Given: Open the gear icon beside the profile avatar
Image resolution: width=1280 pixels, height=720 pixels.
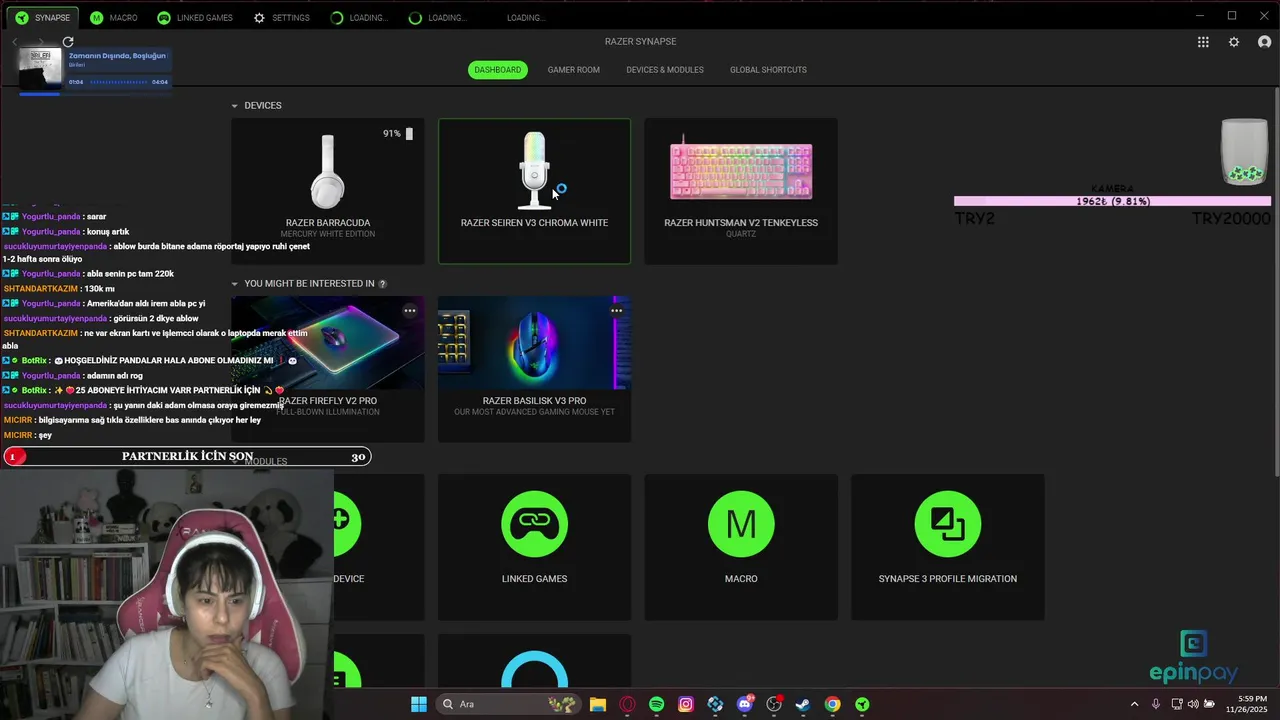Looking at the screenshot, I should [x=1234, y=42].
